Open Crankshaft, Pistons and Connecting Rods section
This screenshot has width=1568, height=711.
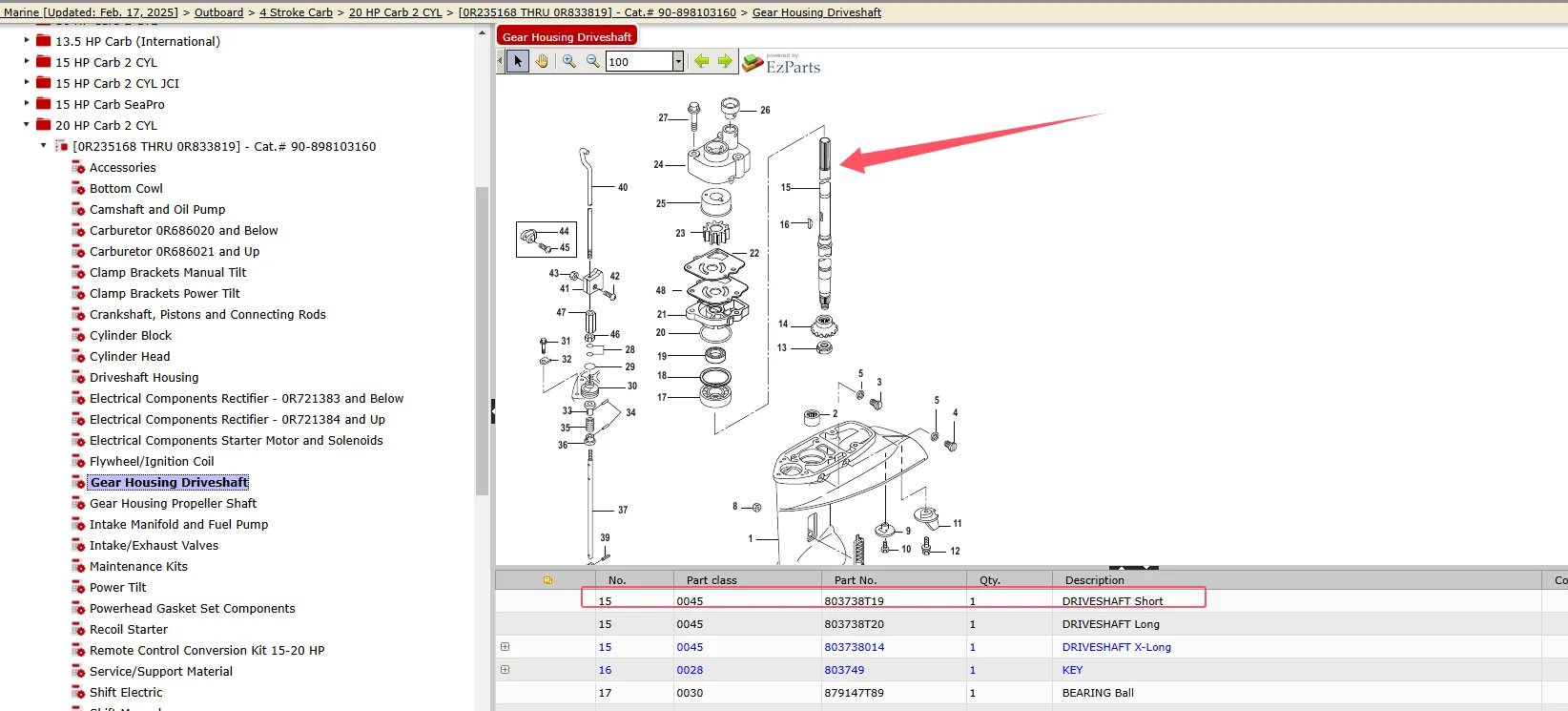208,314
